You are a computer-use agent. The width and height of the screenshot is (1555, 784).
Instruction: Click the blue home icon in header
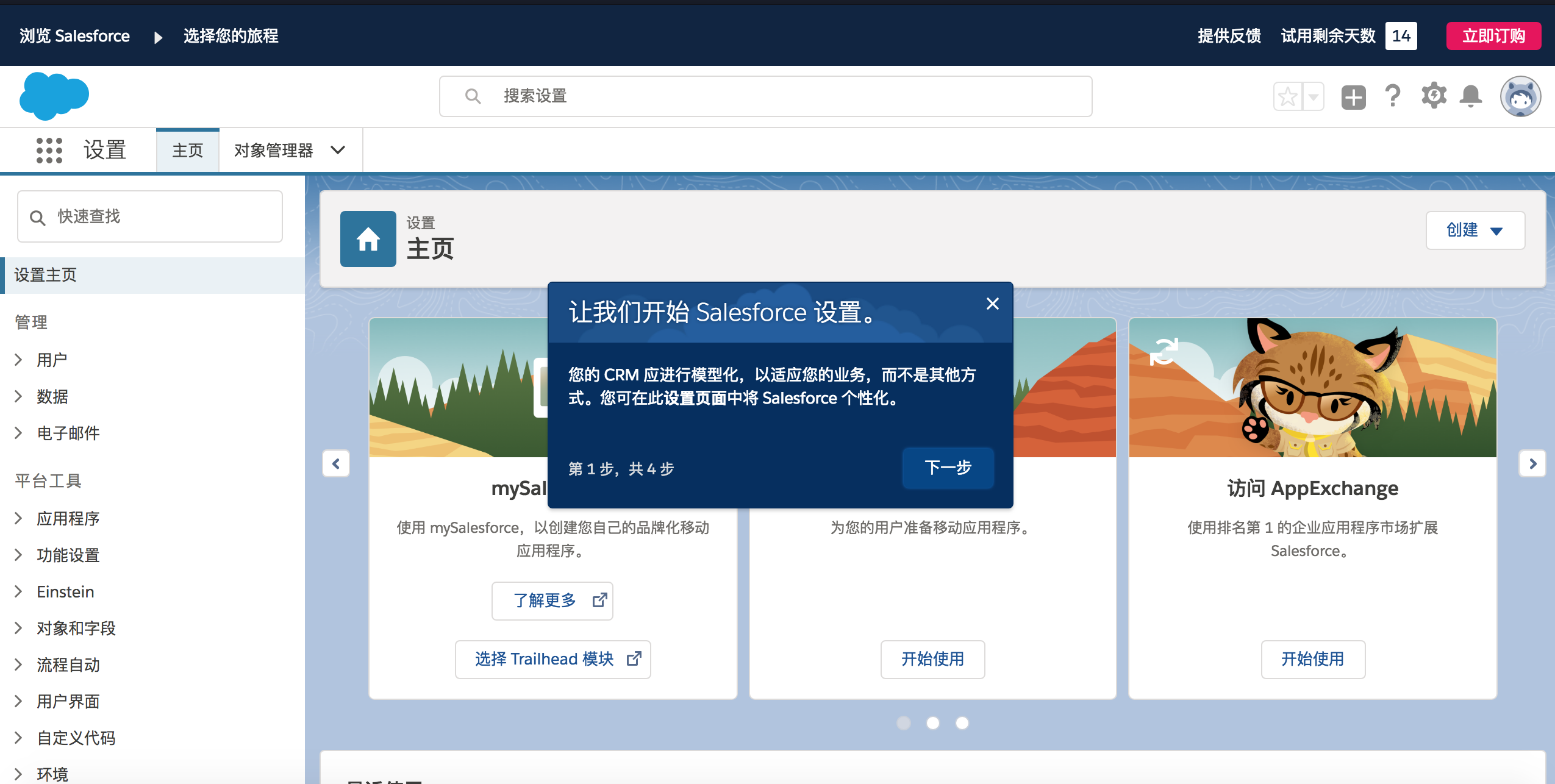coord(368,239)
